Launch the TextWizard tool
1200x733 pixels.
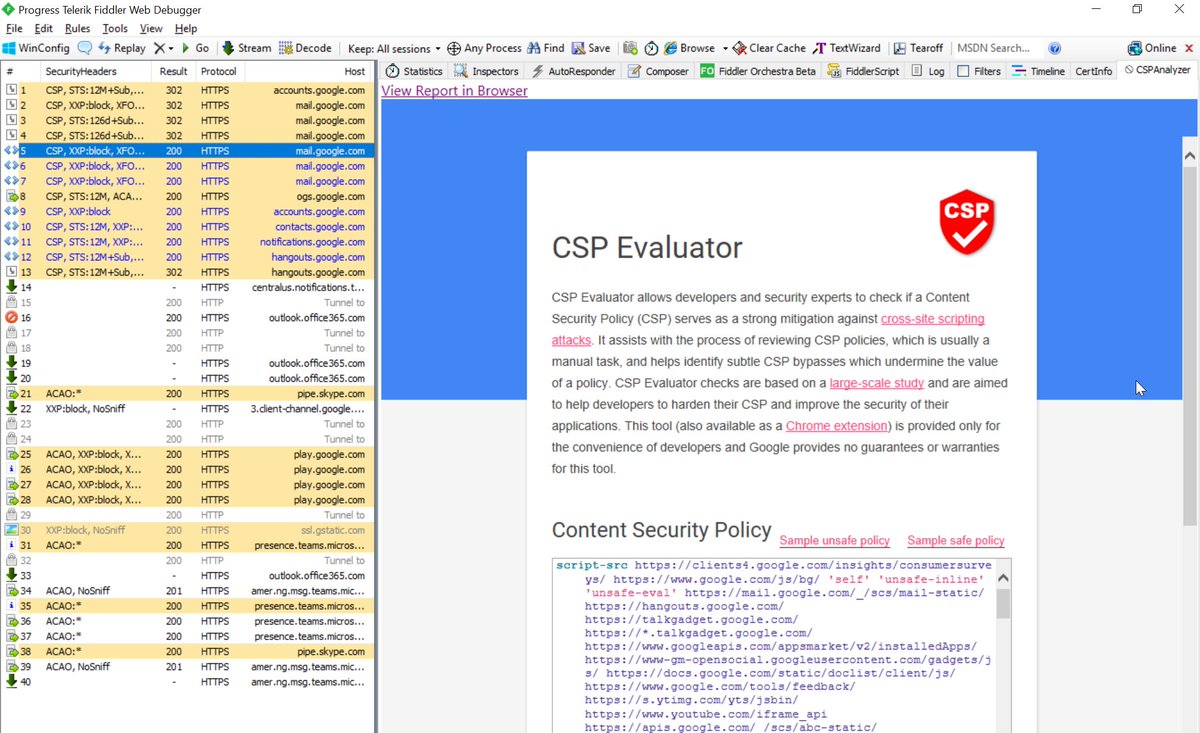coord(847,48)
